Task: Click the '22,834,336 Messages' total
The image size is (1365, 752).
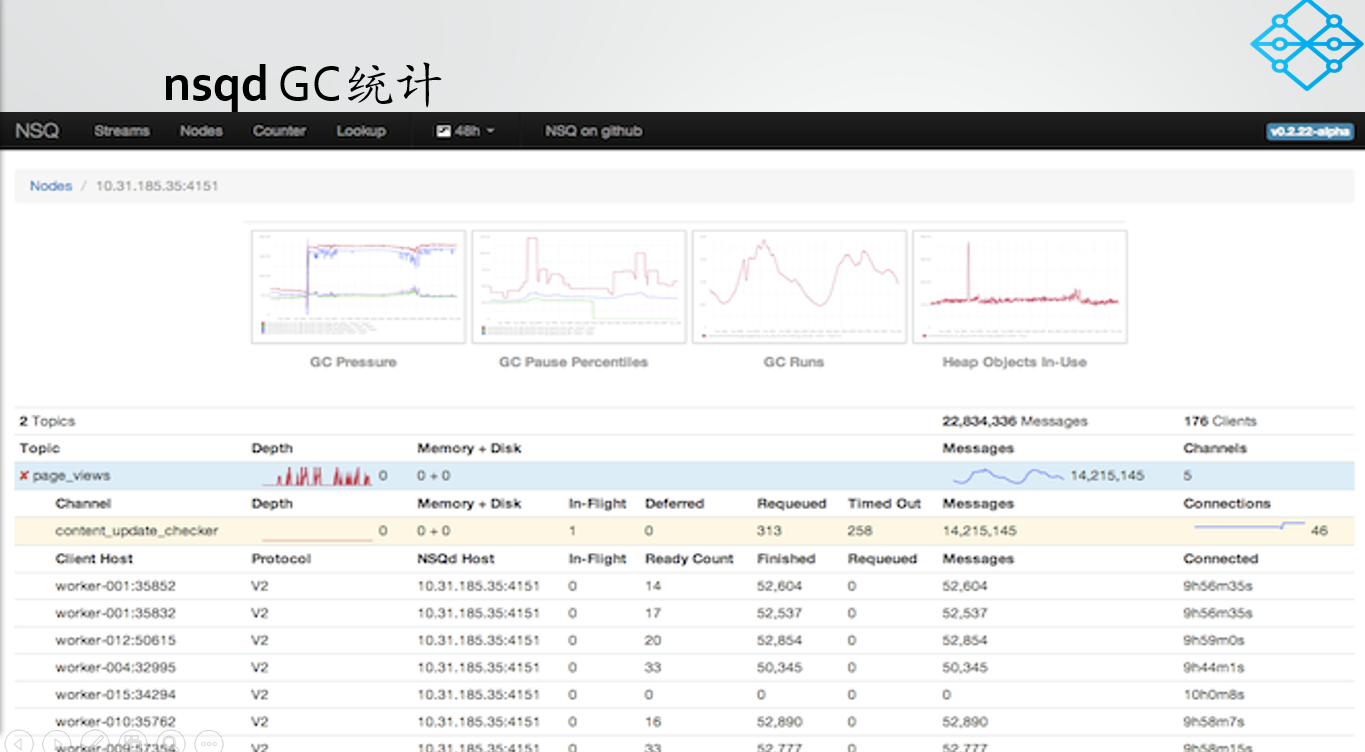Action: tap(1015, 421)
